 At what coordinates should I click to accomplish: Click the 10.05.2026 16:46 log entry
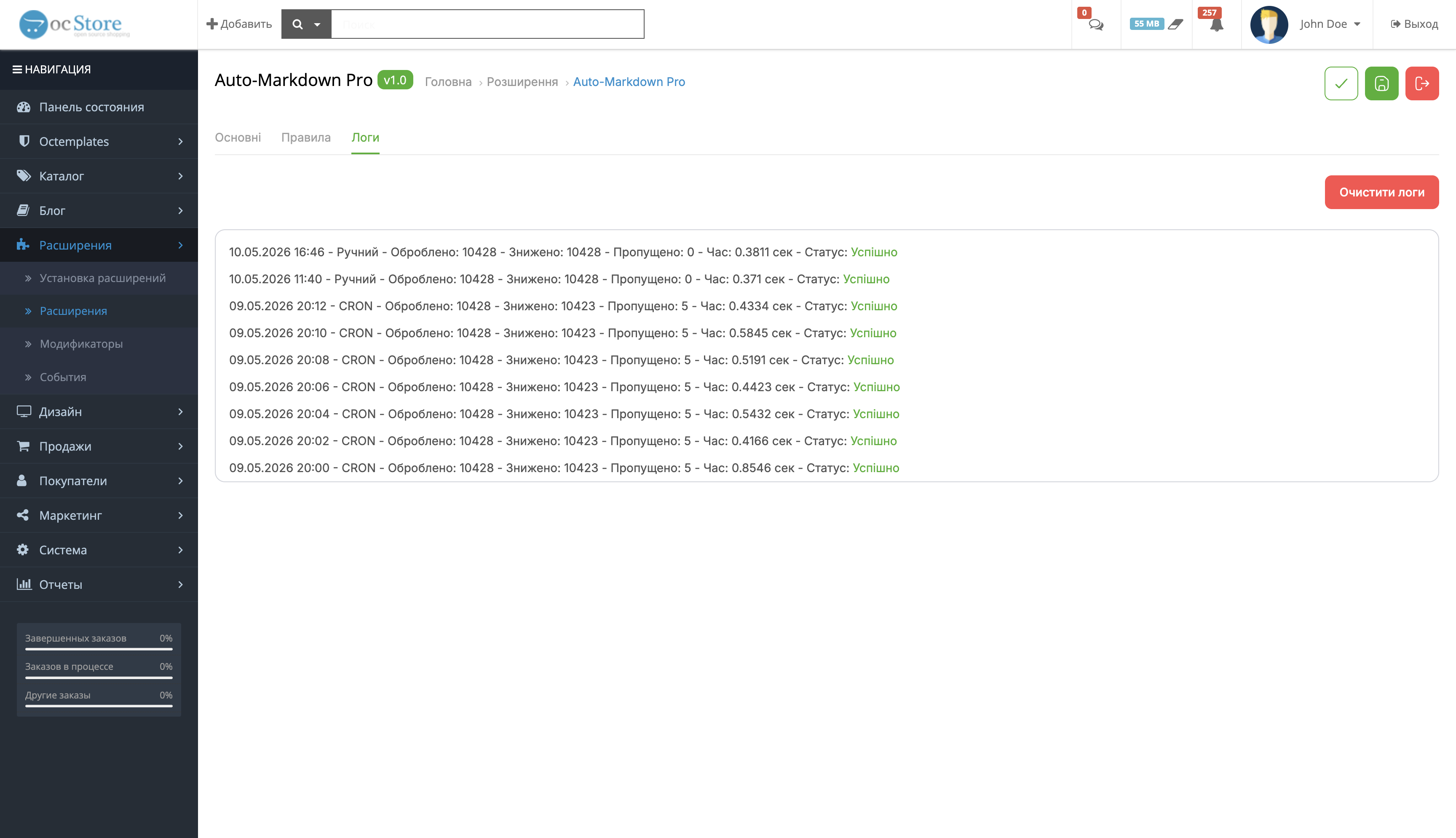(x=563, y=252)
